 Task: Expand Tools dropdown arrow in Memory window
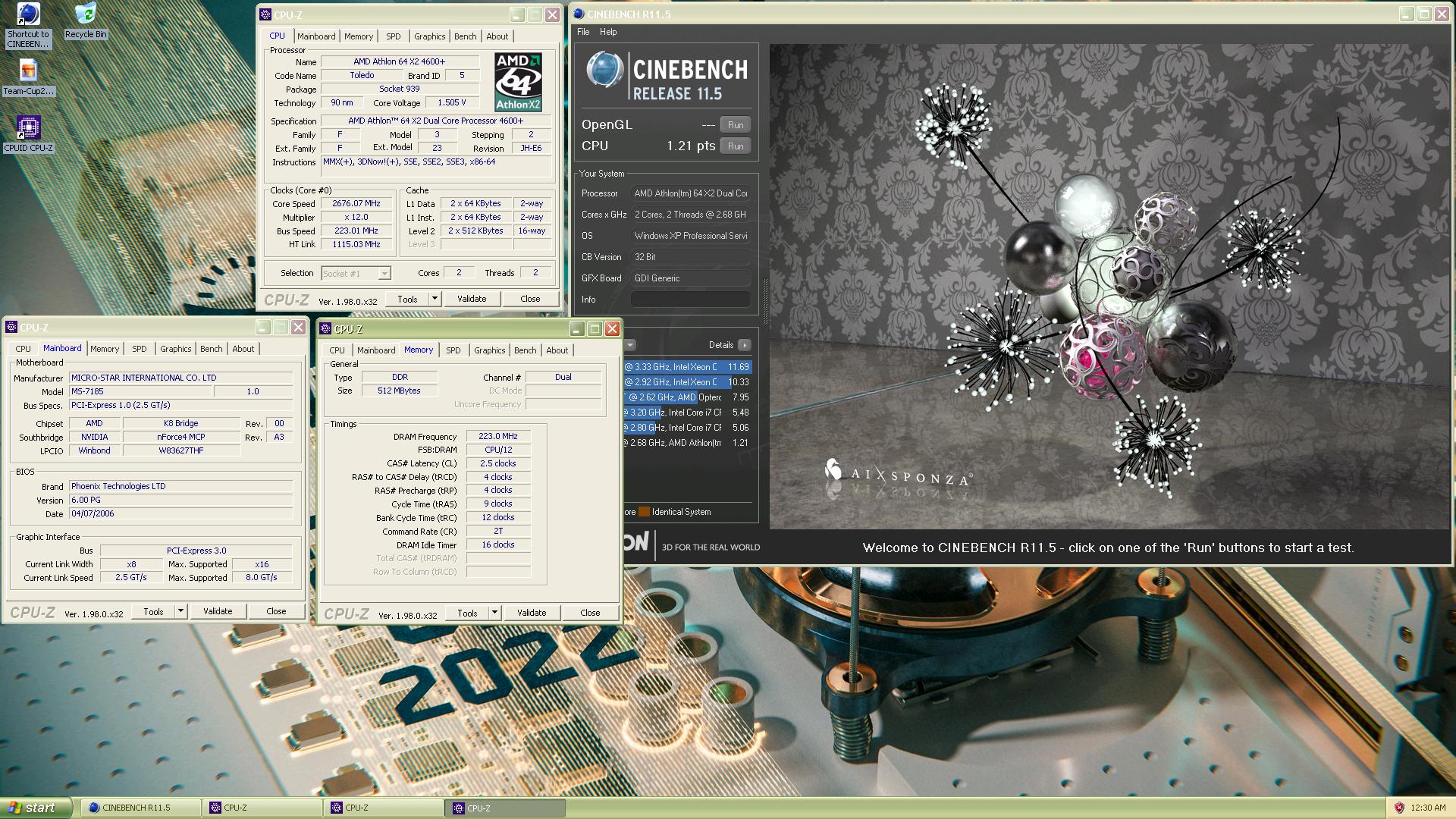(494, 613)
